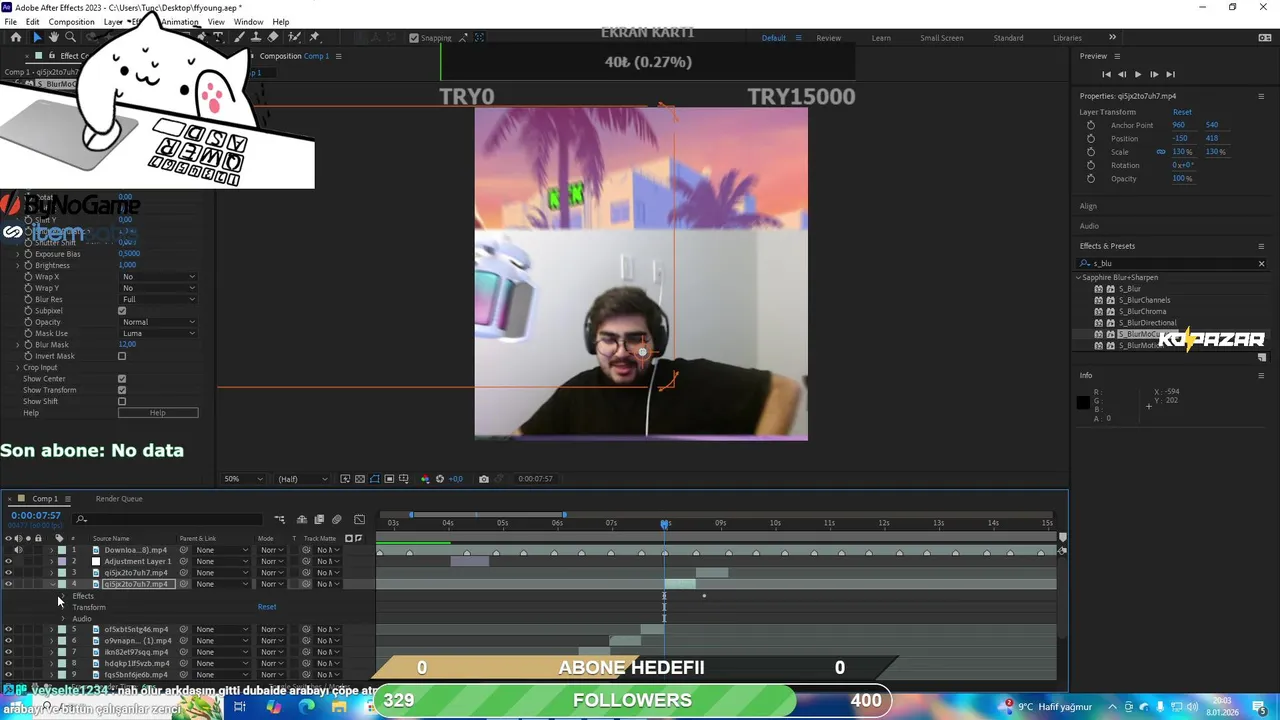
Task: Jump to last frame in Preview panel
Action: (1170, 74)
